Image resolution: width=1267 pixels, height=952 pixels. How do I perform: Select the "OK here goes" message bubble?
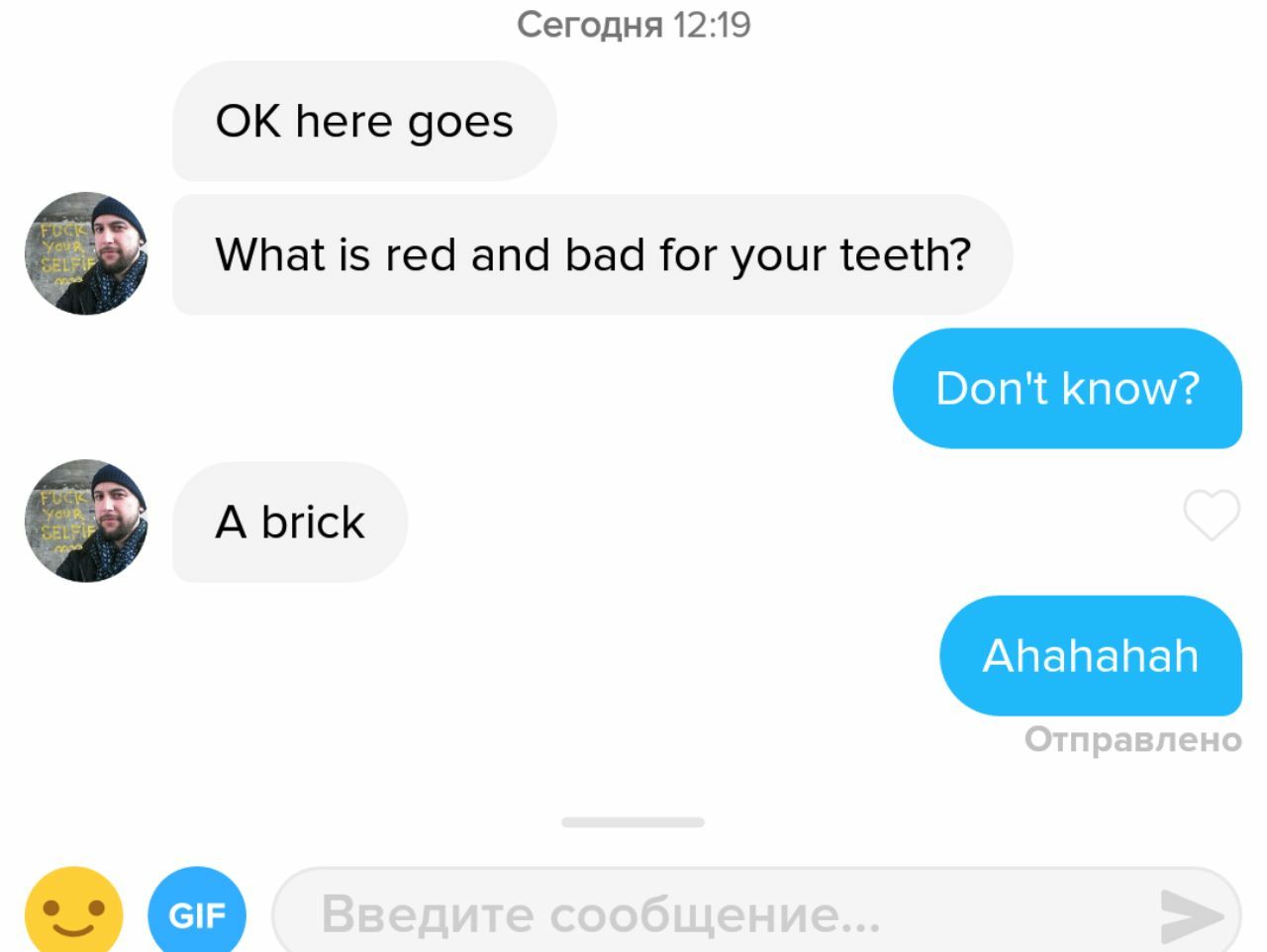(x=364, y=121)
